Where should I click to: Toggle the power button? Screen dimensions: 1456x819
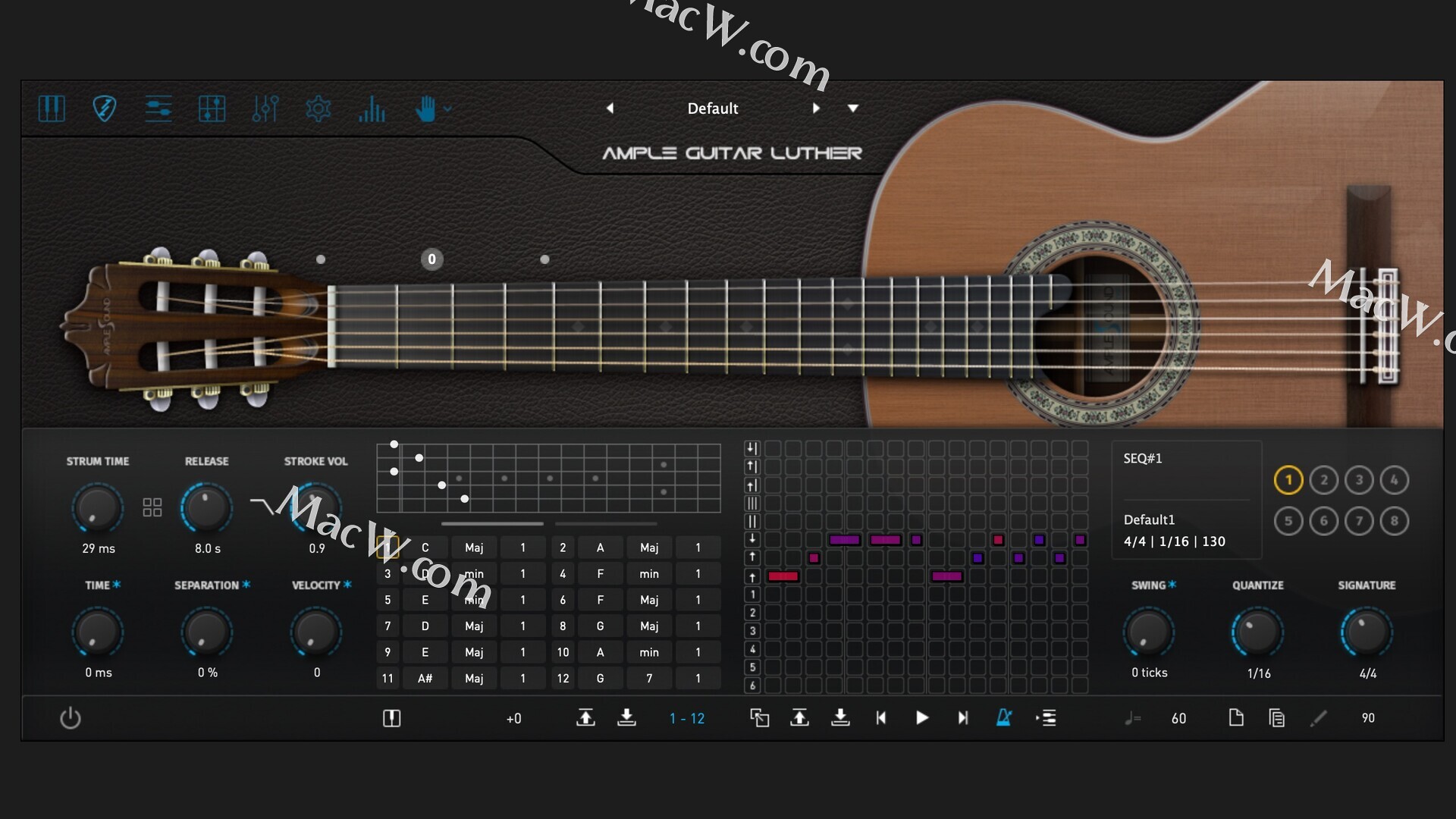coord(71,717)
